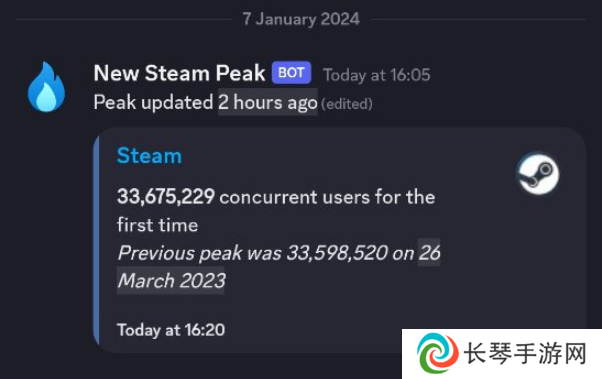Click the Today at 16:05 message timestamp
The image size is (602, 379).
click(377, 75)
